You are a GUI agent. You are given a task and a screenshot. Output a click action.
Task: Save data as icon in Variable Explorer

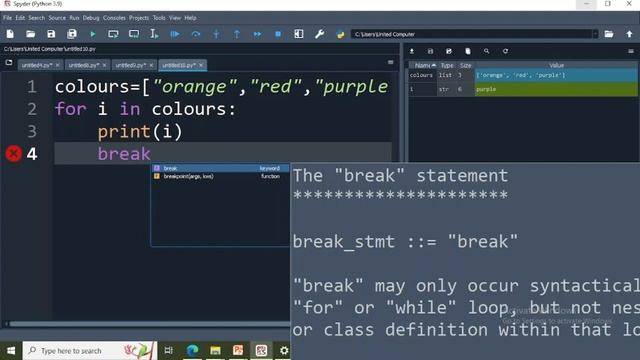coord(449,51)
